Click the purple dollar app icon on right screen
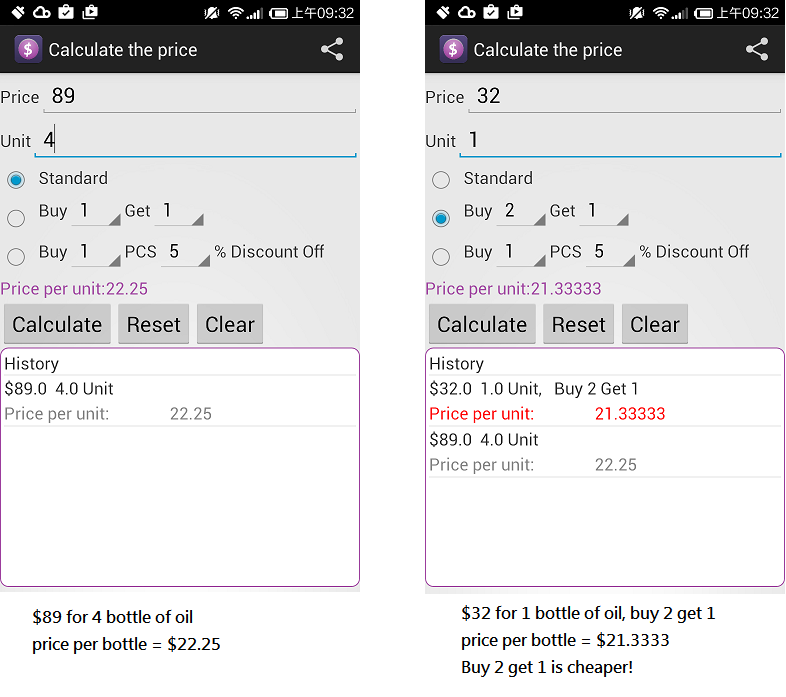786x697 pixels. pyautogui.click(x=453, y=50)
